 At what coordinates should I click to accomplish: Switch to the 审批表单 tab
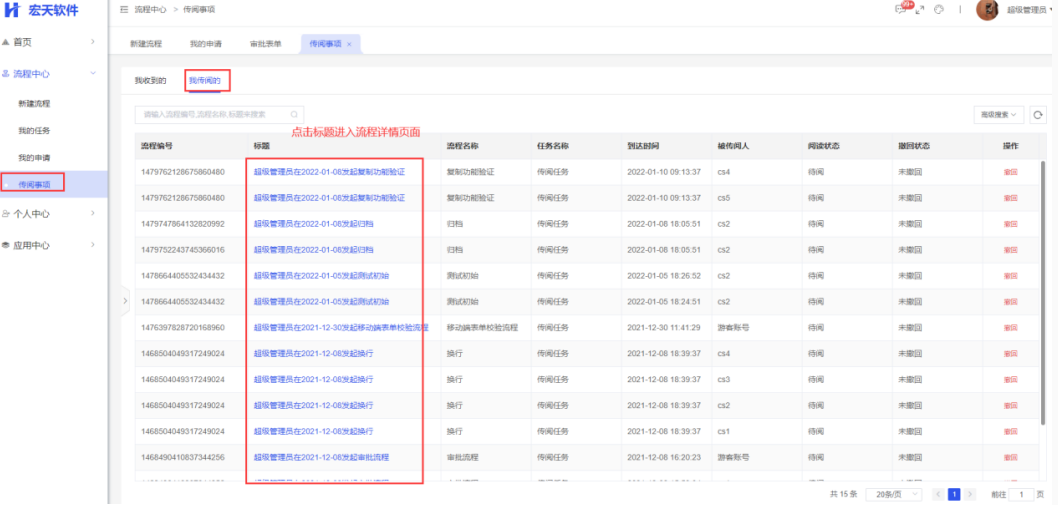point(265,45)
